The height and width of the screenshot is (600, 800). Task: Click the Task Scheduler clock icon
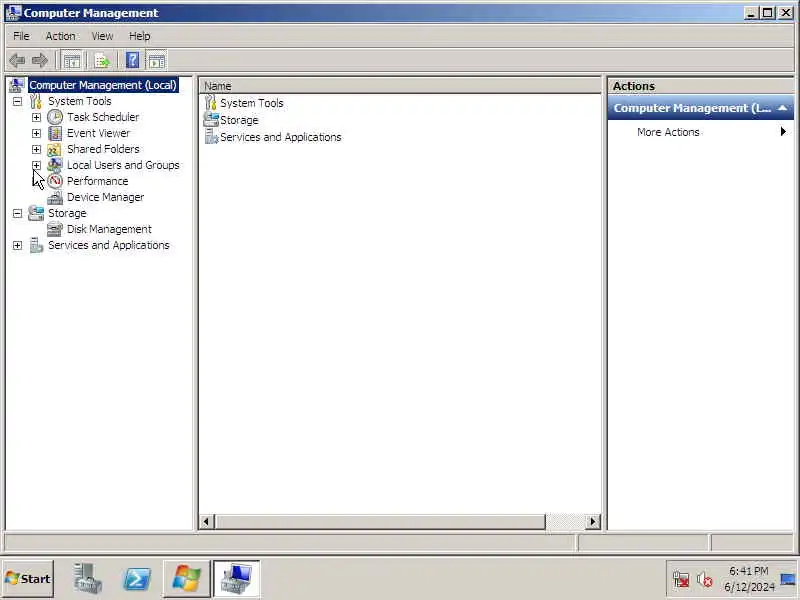(x=55, y=117)
